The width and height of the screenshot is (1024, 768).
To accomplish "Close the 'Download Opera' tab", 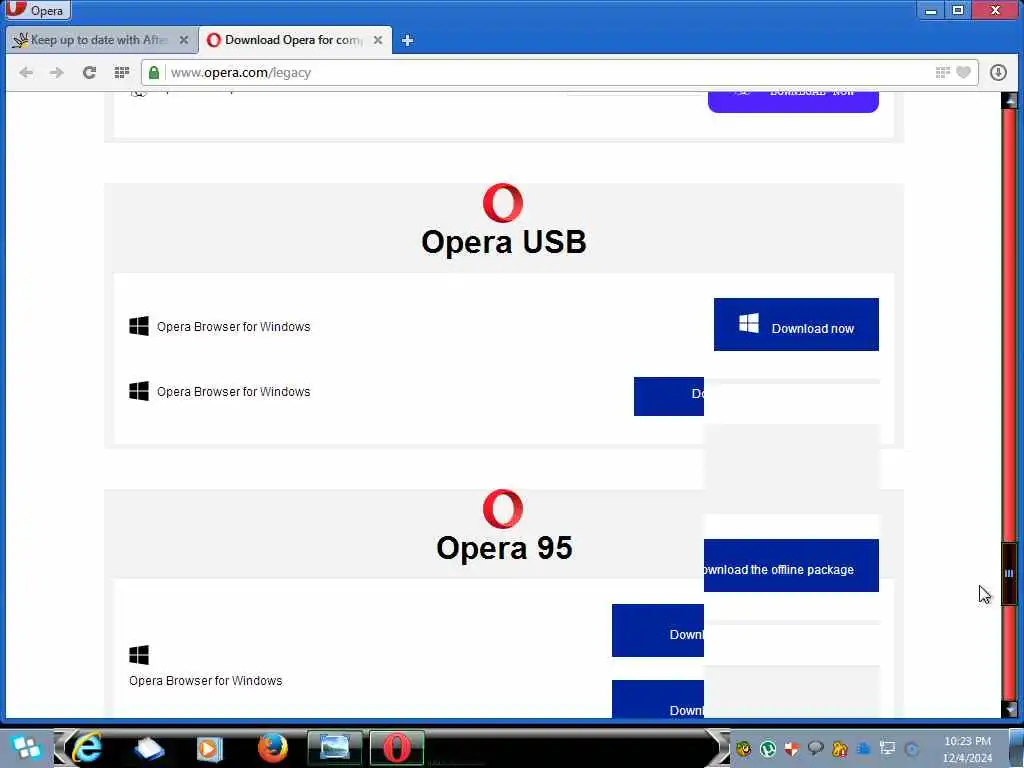I will [x=377, y=40].
